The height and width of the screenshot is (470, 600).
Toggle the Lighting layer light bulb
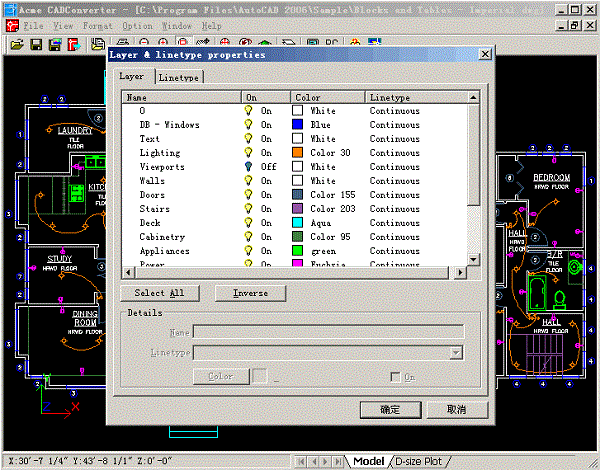click(249, 153)
